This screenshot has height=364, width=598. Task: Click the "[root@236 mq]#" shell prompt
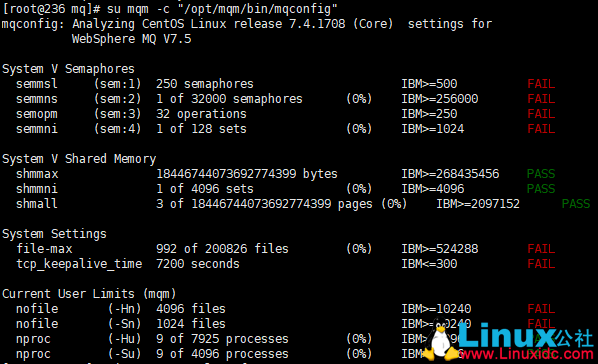click(x=51, y=9)
